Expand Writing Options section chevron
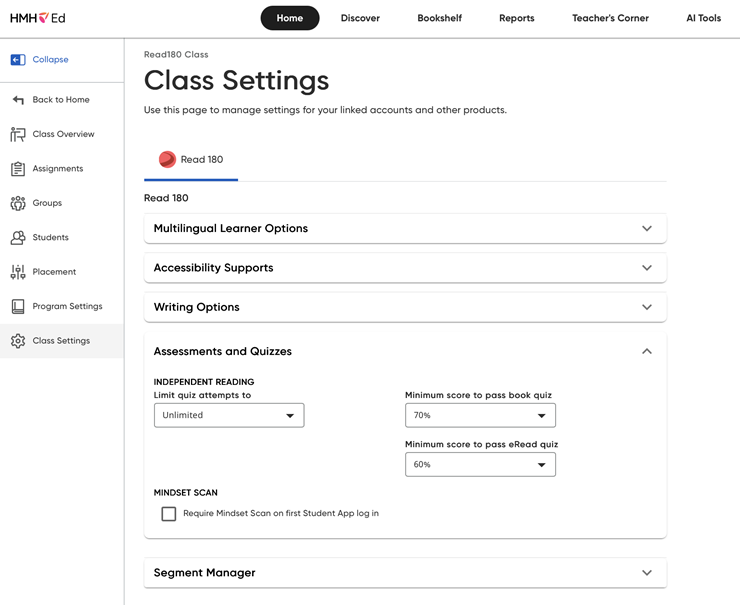This screenshot has width=740, height=605. (x=647, y=307)
